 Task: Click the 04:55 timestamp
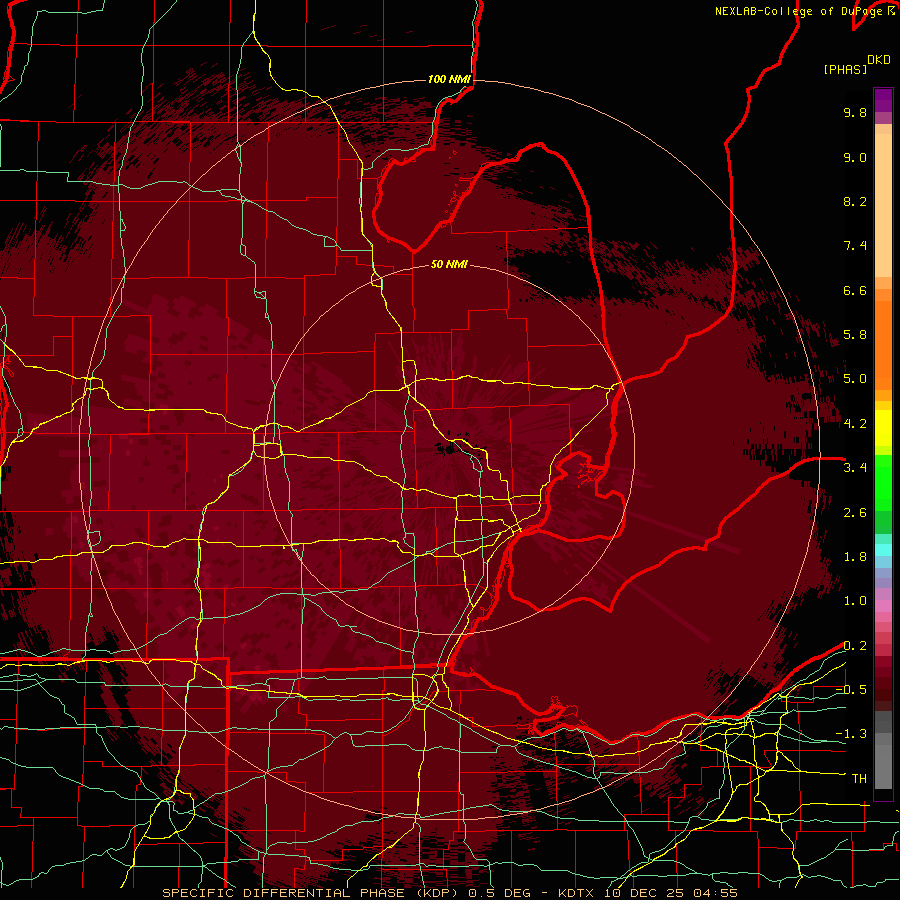click(x=715, y=893)
